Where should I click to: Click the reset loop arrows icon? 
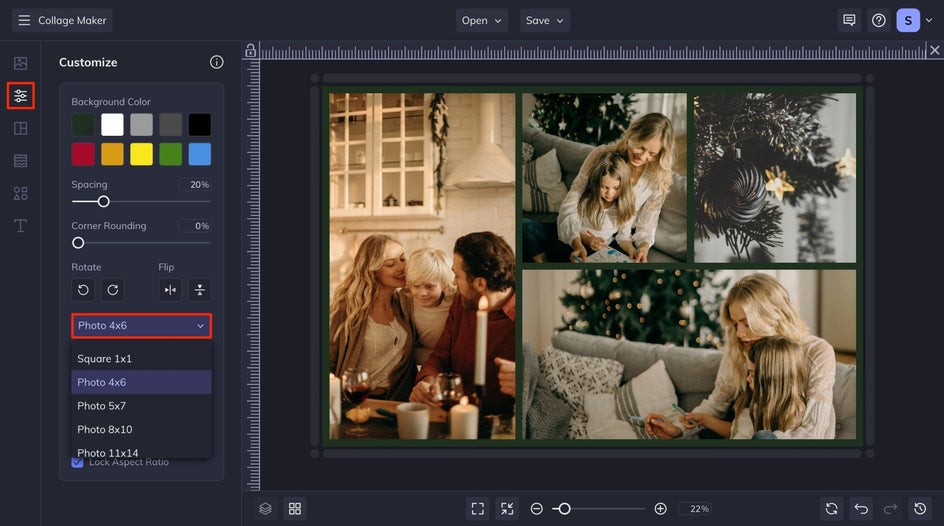click(x=831, y=509)
